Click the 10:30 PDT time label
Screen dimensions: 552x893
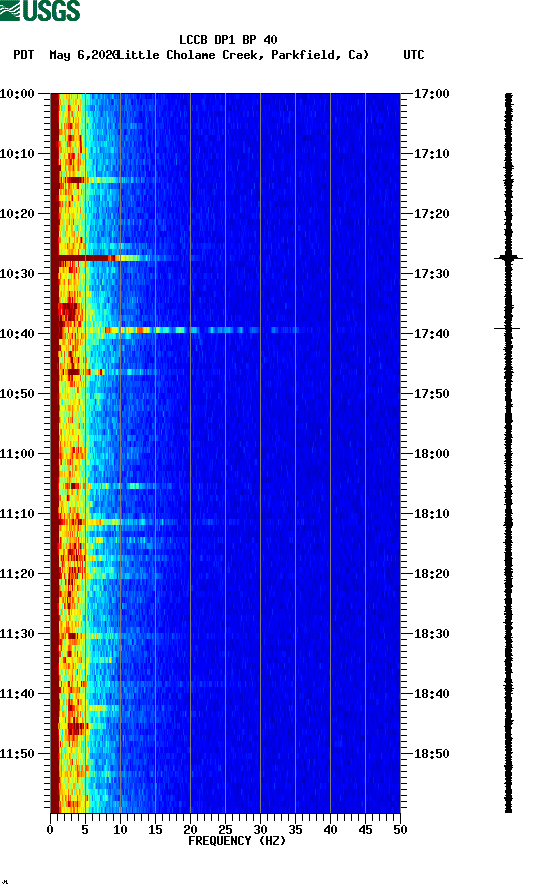coord(17,273)
